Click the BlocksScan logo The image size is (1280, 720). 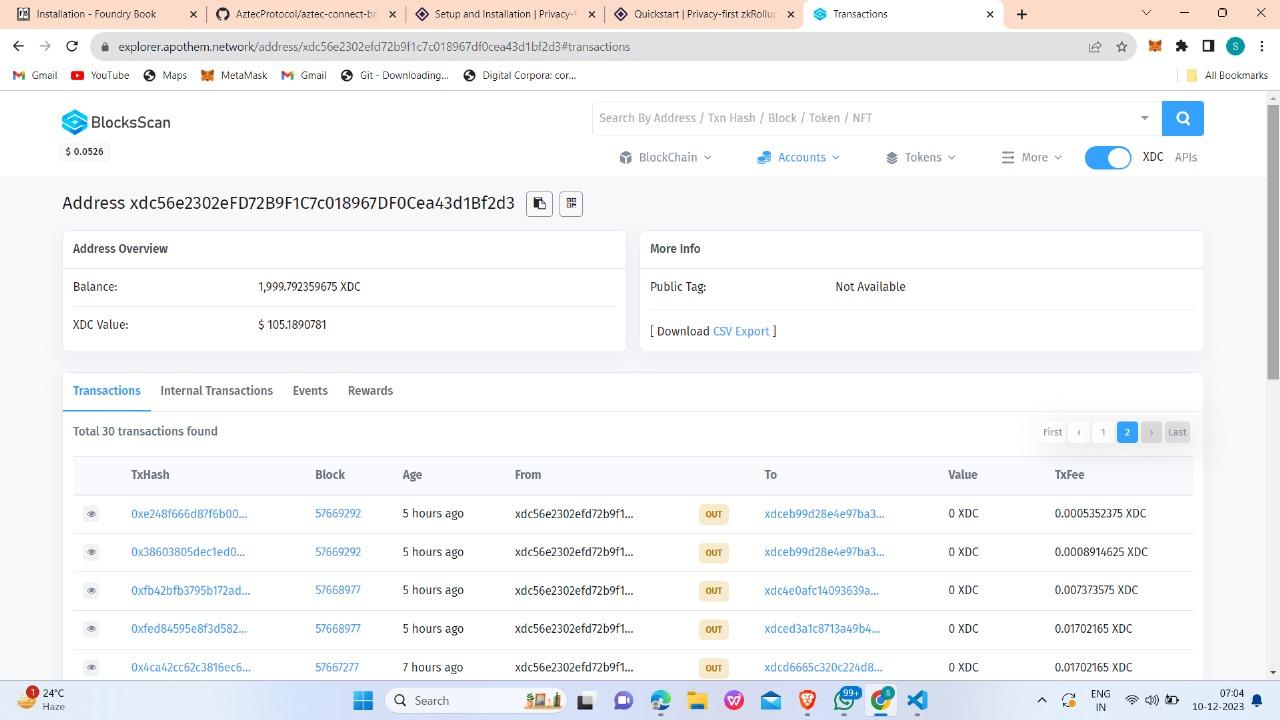click(x=116, y=122)
